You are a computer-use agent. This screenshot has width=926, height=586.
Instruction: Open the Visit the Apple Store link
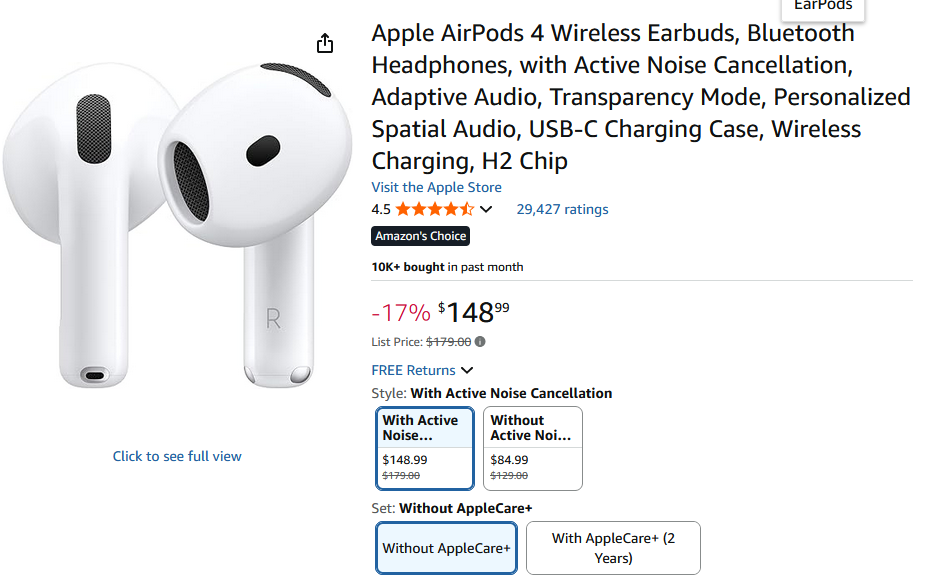436,187
